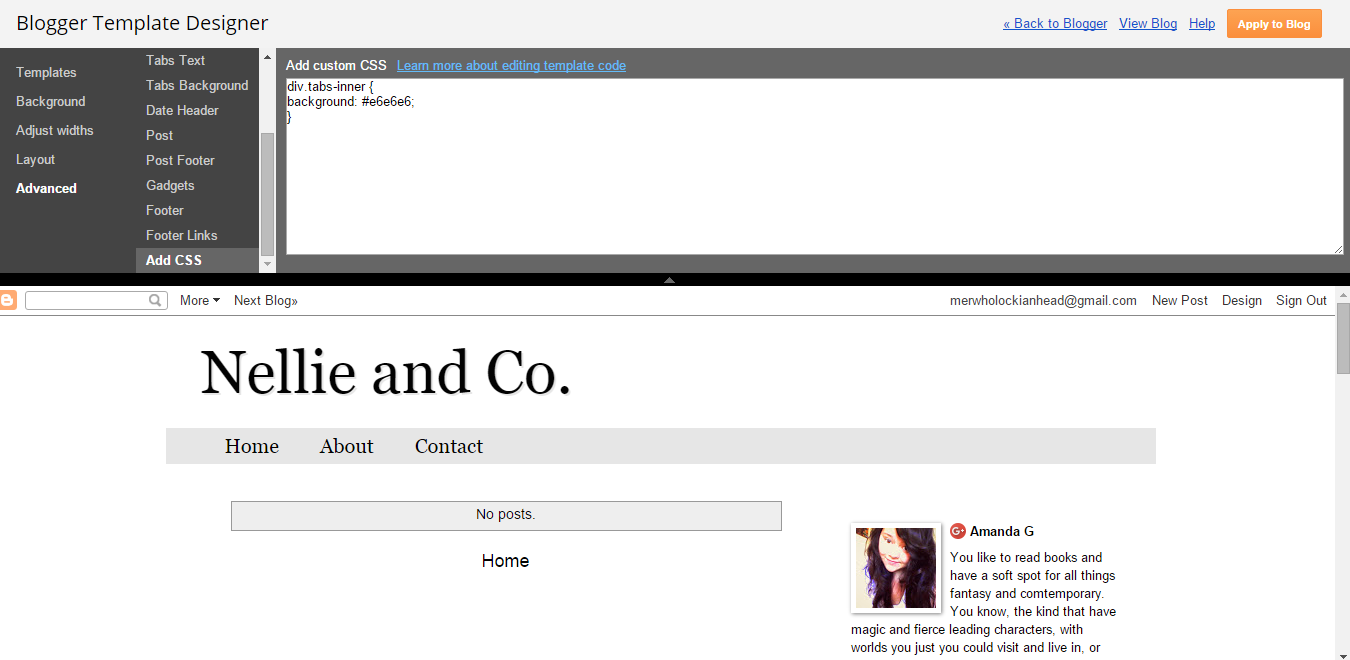1350x660 pixels.
Task: Select Footer Links option
Action: point(182,235)
